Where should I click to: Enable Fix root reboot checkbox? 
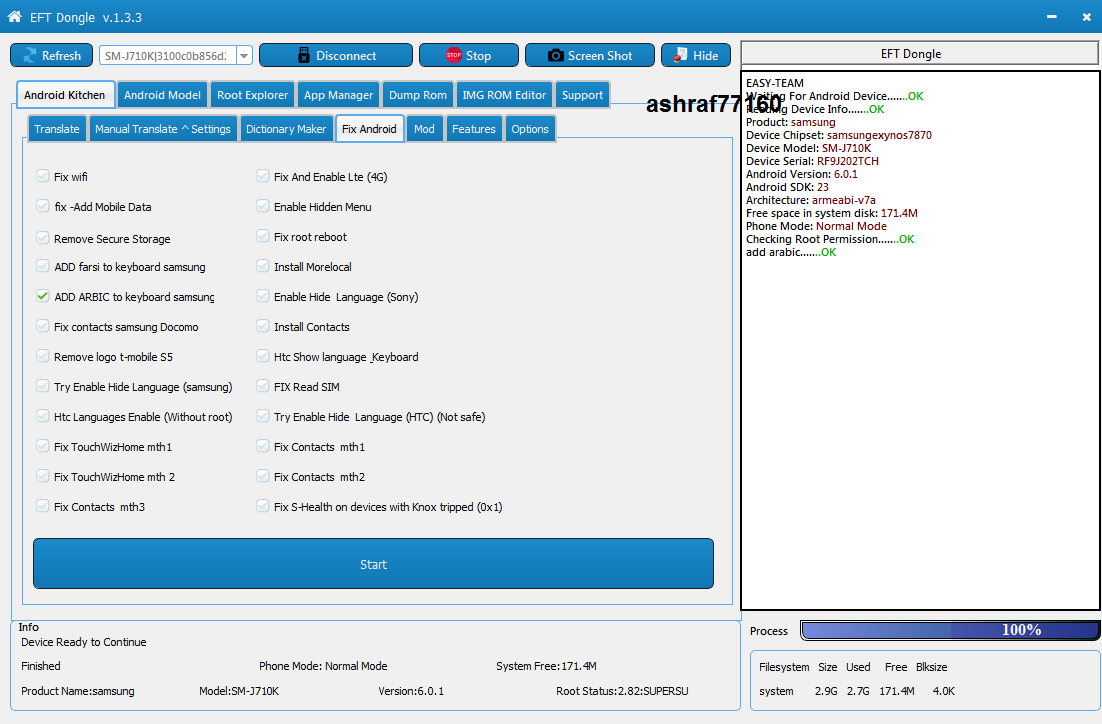[x=263, y=235]
